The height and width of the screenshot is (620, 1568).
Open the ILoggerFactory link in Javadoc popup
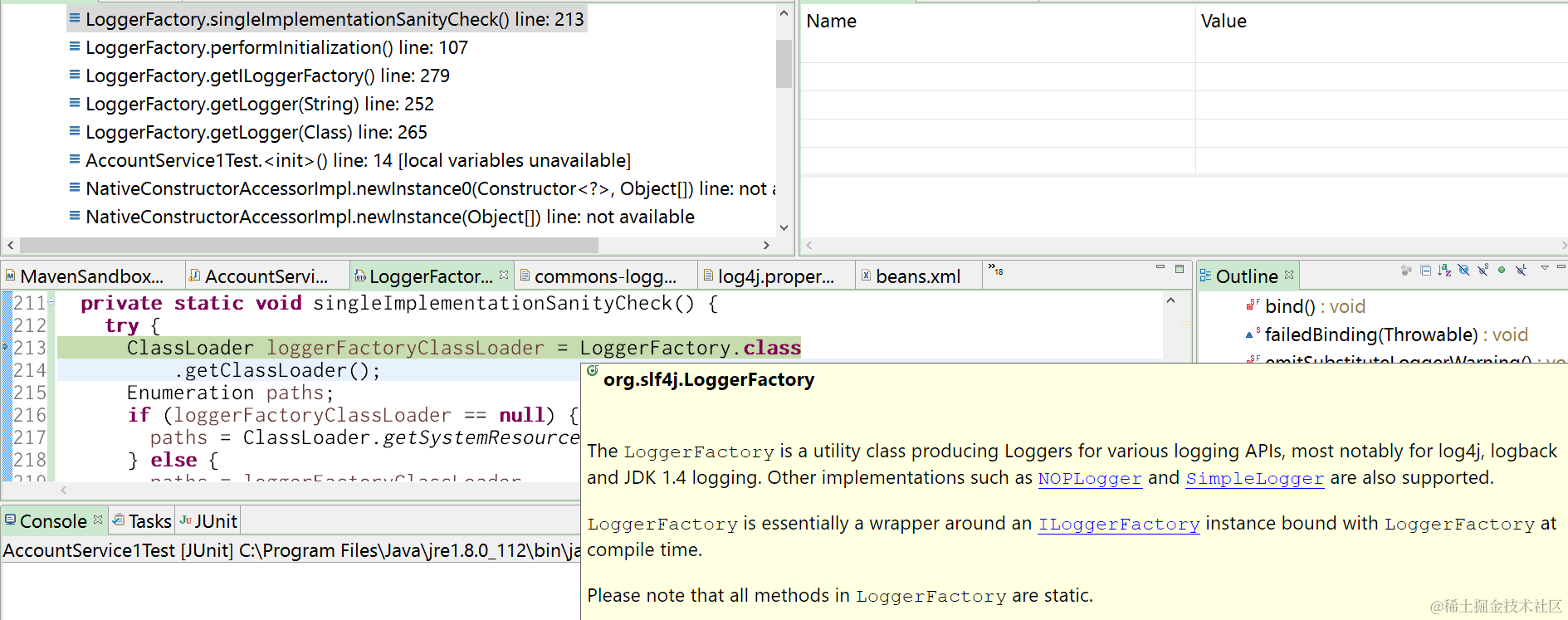click(x=1119, y=524)
